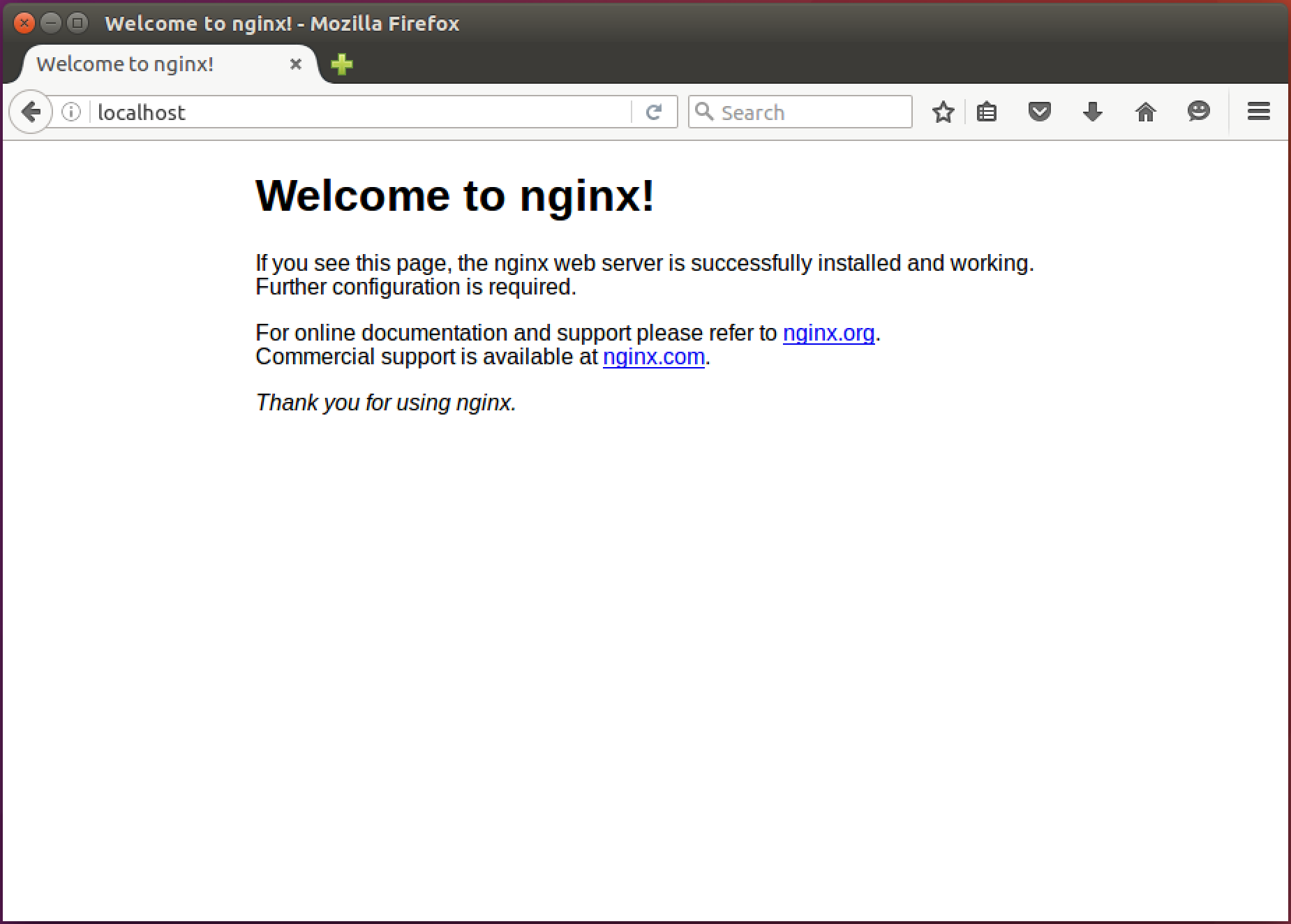Screen dimensions: 1291x924
Task: Click 'Thank you for using nginx.' text
Action: coord(386,403)
